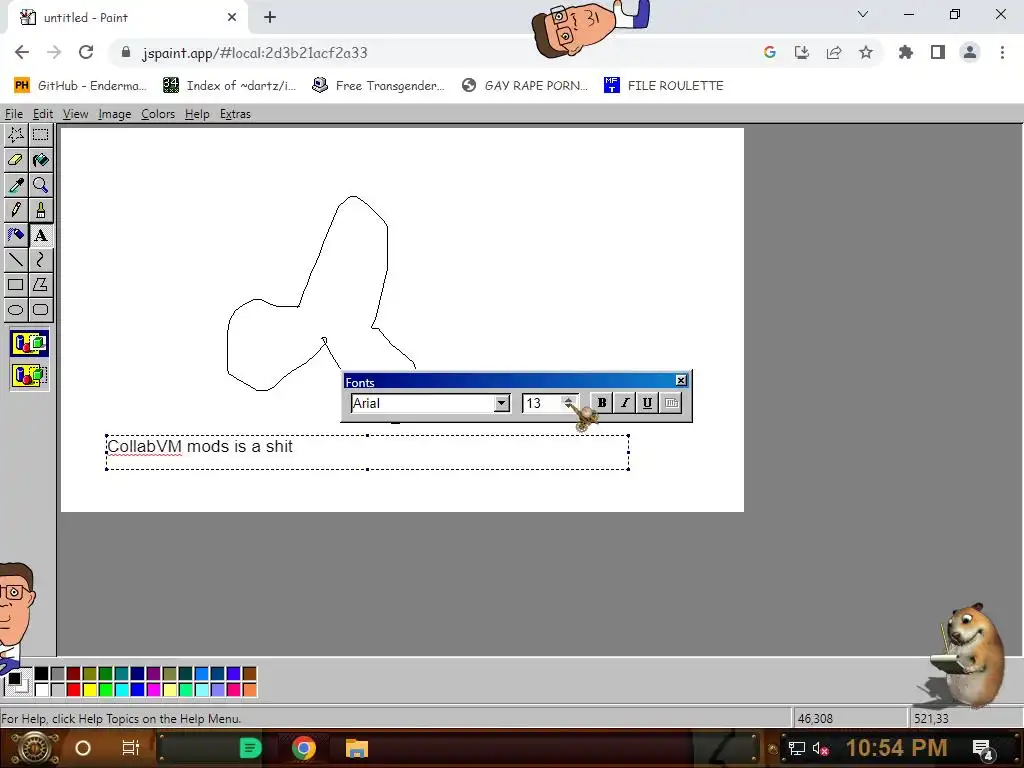
Task: Select the Brush tool
Action: pyautogui.click(x=40, y=210)
